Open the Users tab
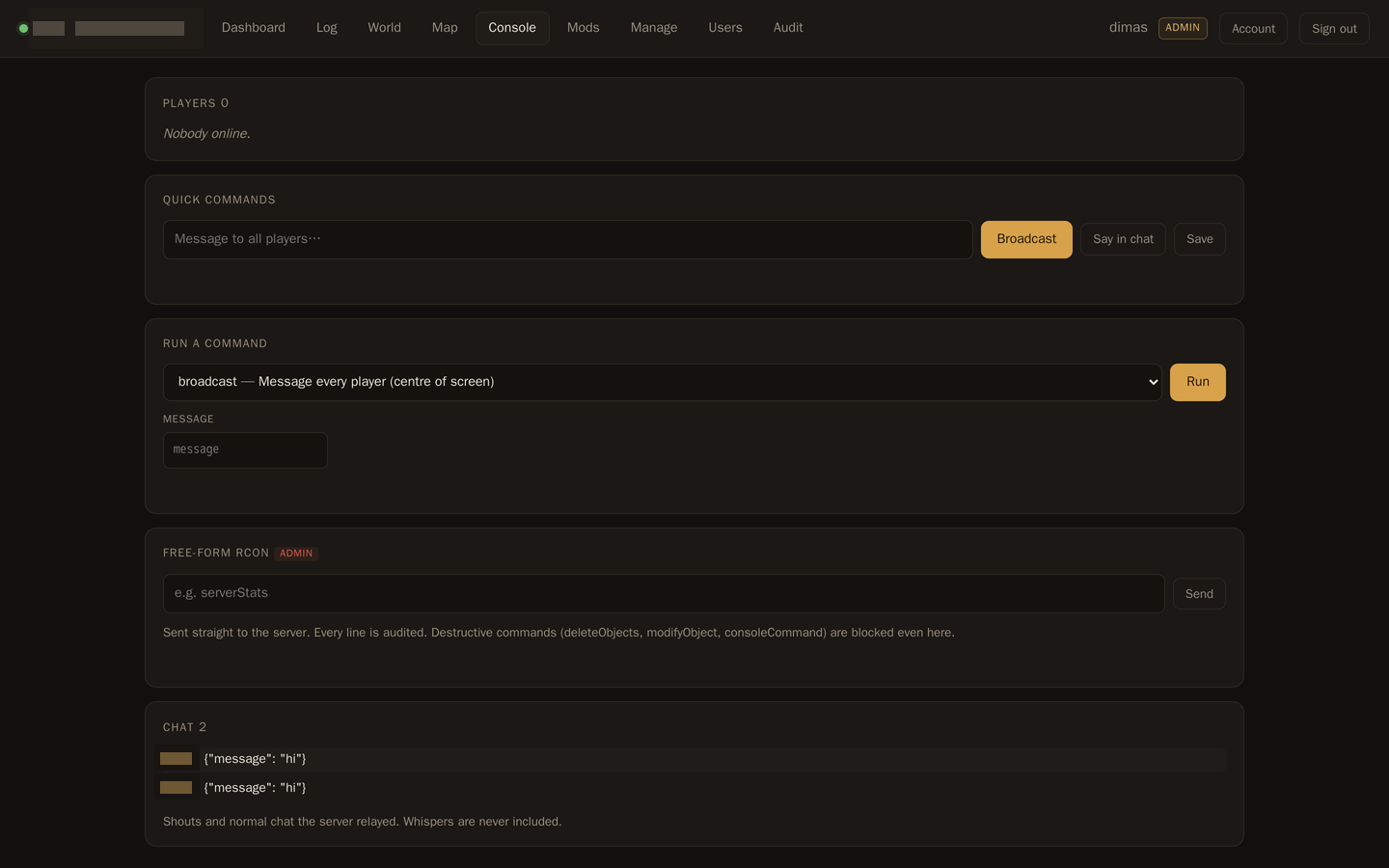Screen dimensions: 1389x868 725,28
